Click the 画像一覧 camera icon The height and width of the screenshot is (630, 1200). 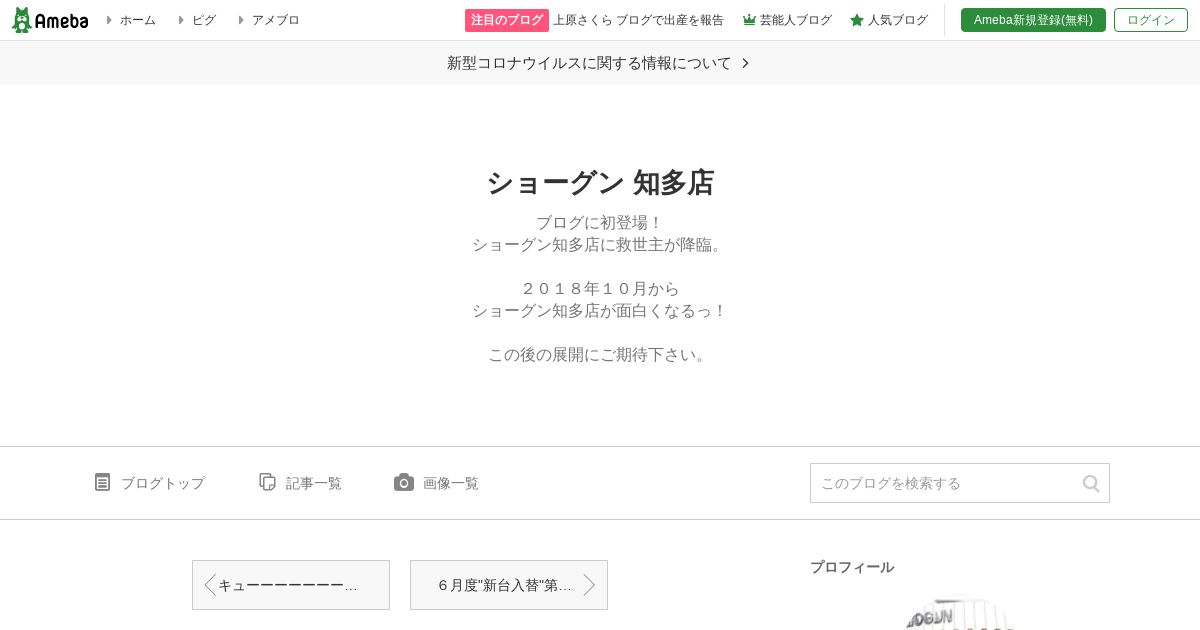pos(404,482)
